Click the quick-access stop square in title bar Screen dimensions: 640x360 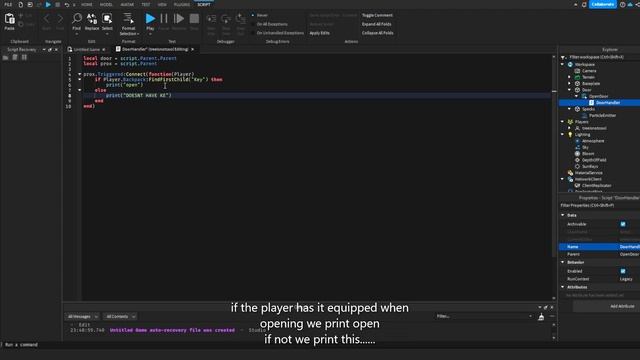58,4
